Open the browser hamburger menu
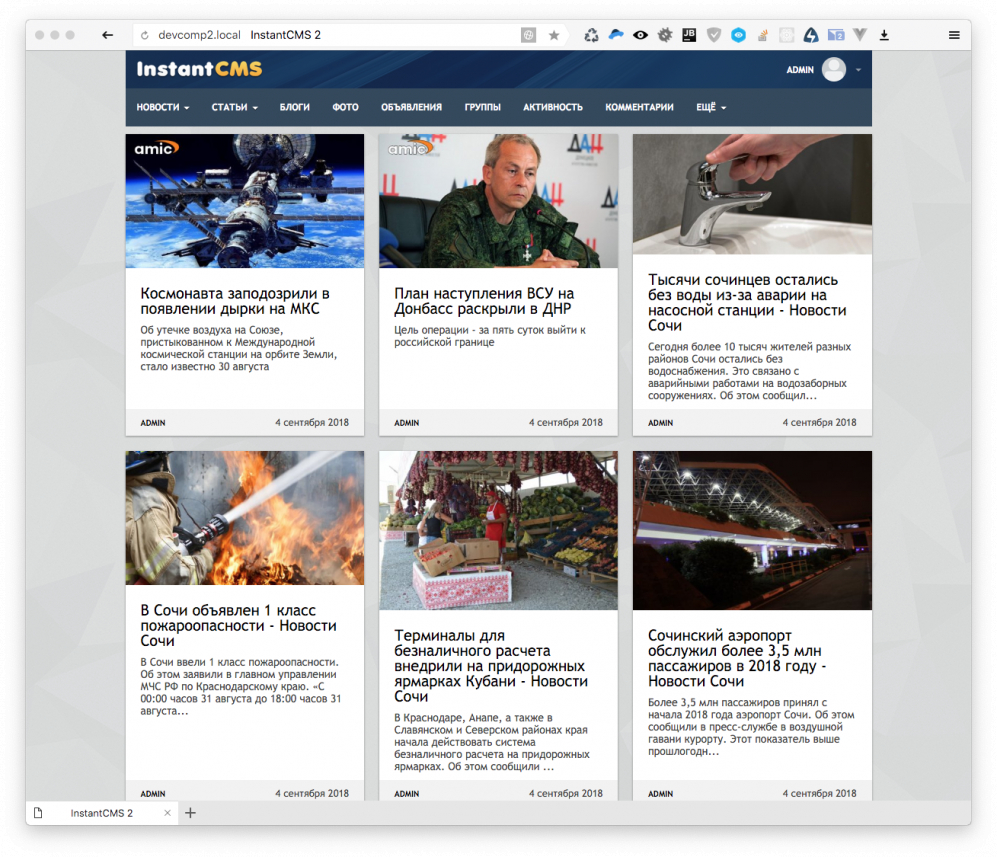 point(954,36)
